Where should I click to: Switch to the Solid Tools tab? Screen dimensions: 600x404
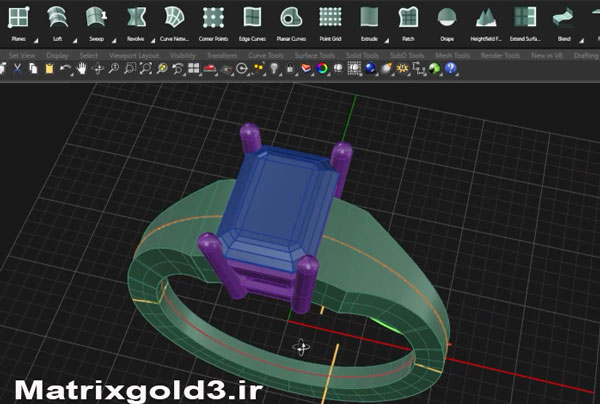coord(362,55)
